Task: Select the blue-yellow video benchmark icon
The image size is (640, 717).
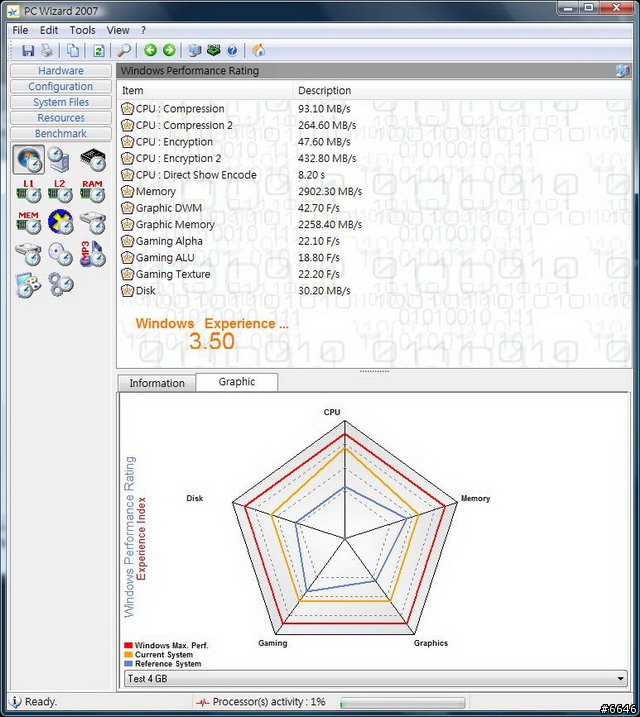Action: 60,222
